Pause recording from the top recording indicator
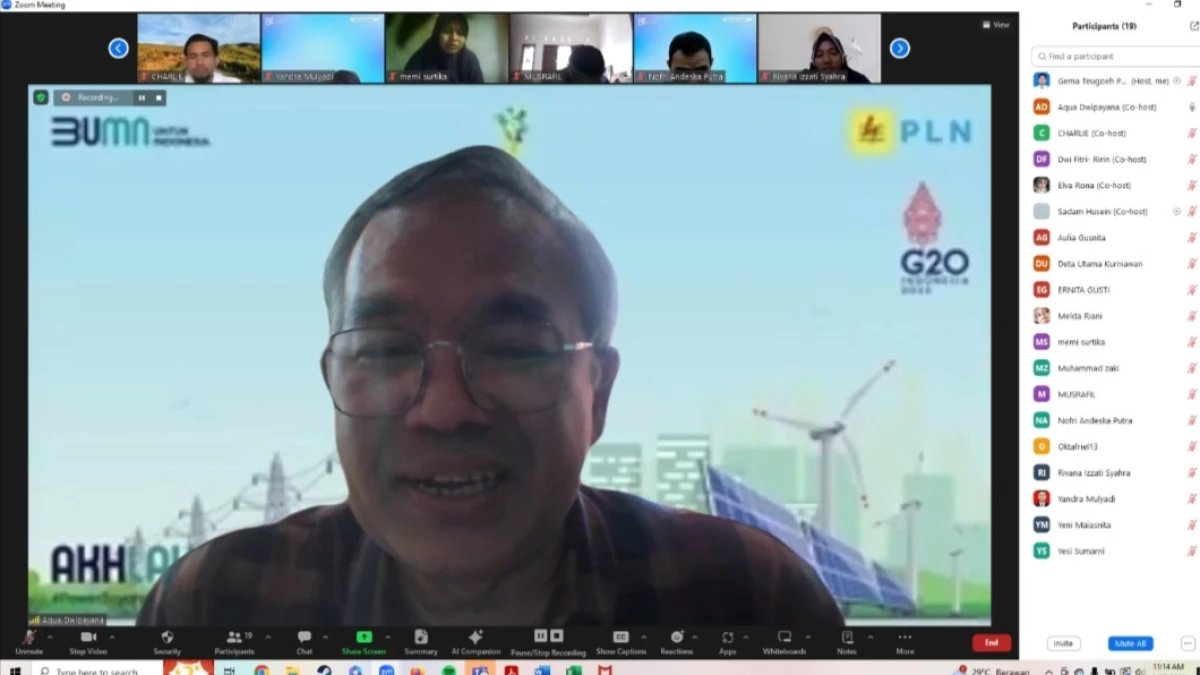This screenshot has width=1200, height=675. pyautogui.click(x=142, y=98)
